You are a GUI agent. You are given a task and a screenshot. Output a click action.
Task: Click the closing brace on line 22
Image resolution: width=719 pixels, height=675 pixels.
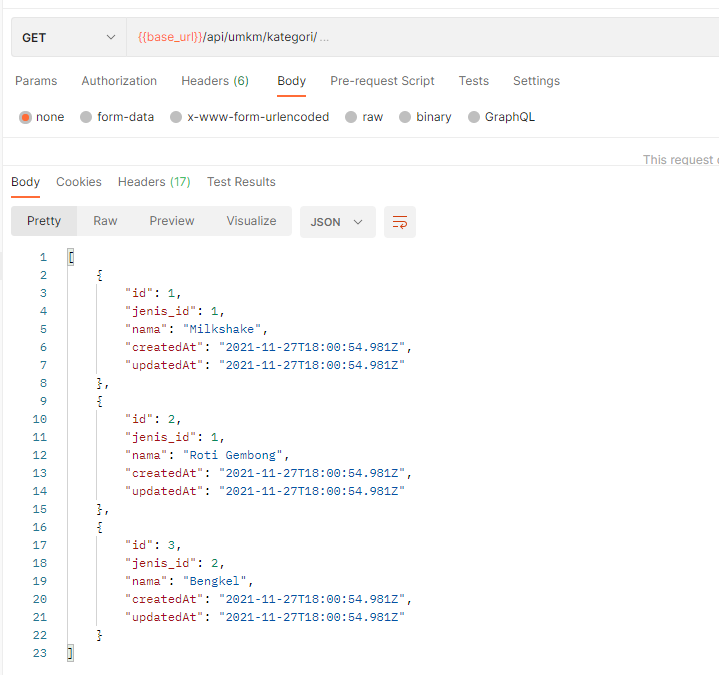(100, 636)
